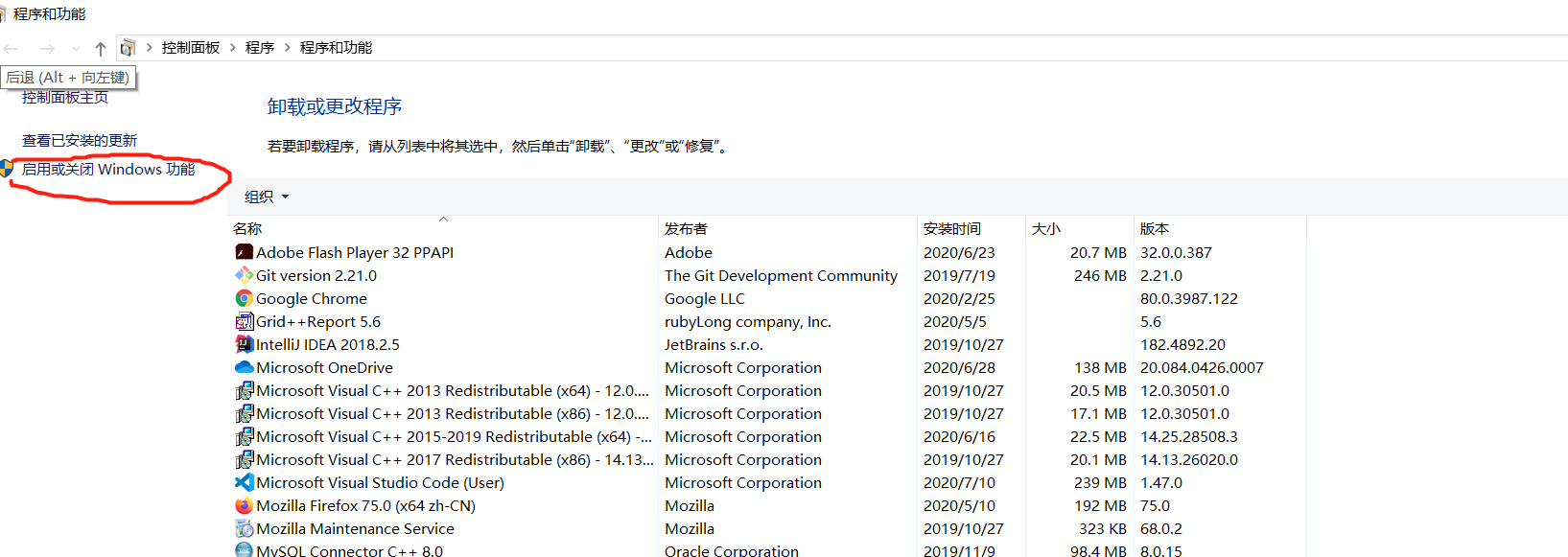Expand chevron after 控制面板 breadcrumb
Viewport: 1568px width, 557px height.
click(x=232, y=47)
